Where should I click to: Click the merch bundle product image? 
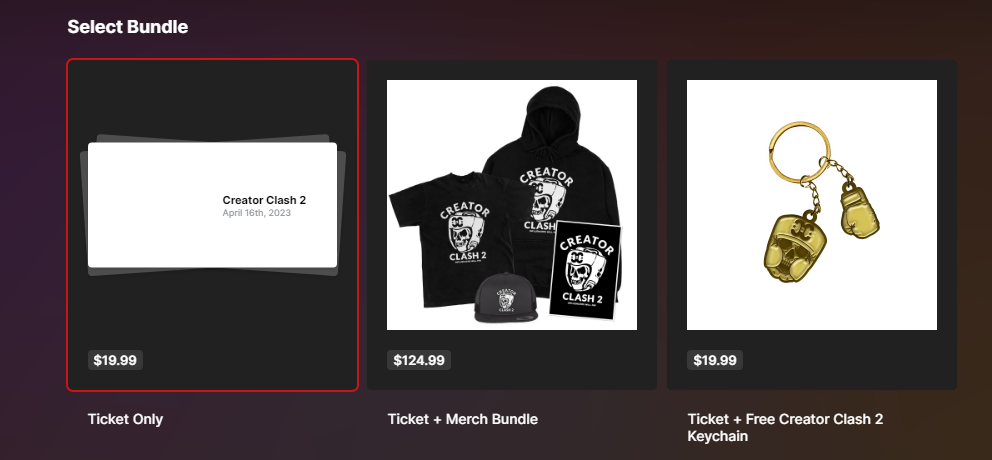[512, 204]
